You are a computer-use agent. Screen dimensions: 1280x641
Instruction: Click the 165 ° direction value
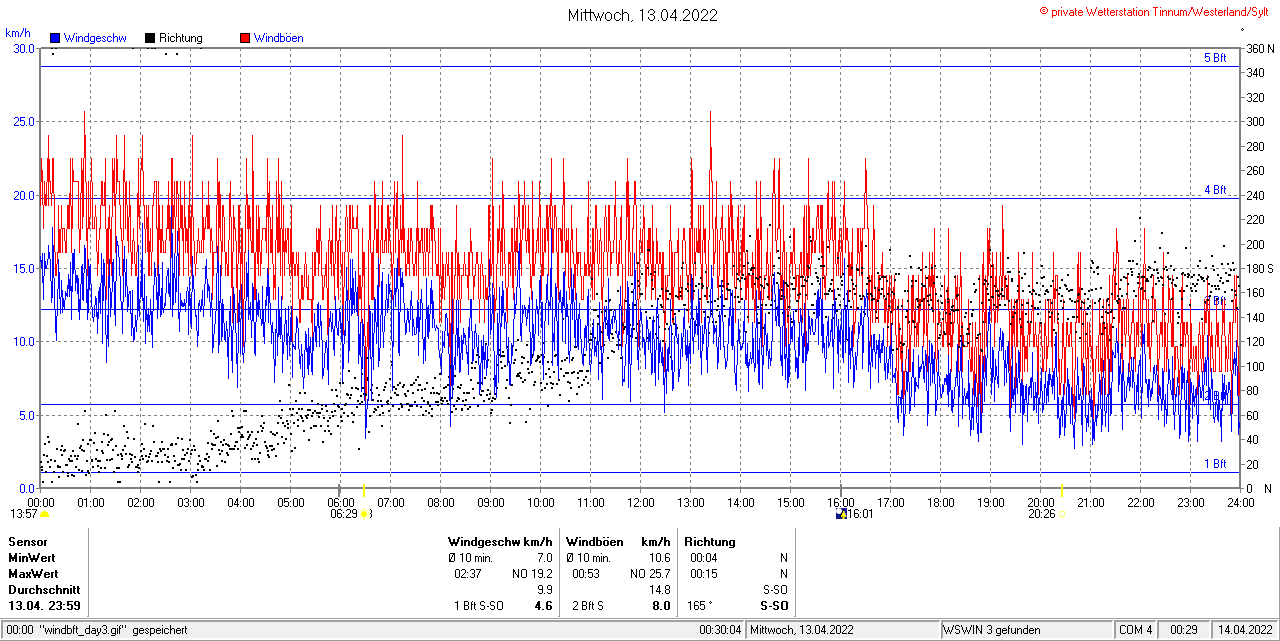point(700,606)
